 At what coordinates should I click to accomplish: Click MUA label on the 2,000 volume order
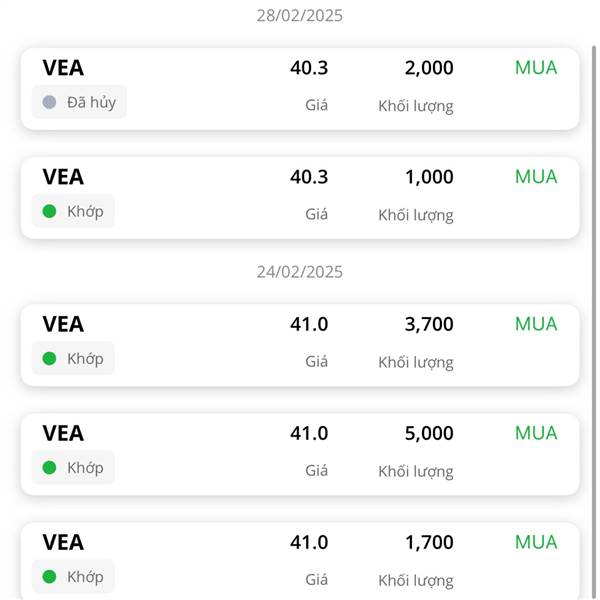click(536, 68)
